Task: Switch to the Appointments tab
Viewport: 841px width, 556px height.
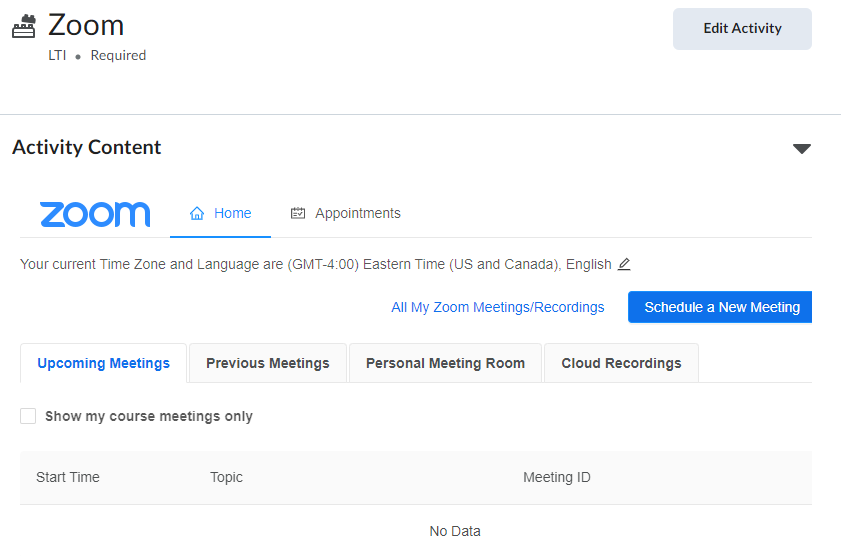Action: point(345,213)
